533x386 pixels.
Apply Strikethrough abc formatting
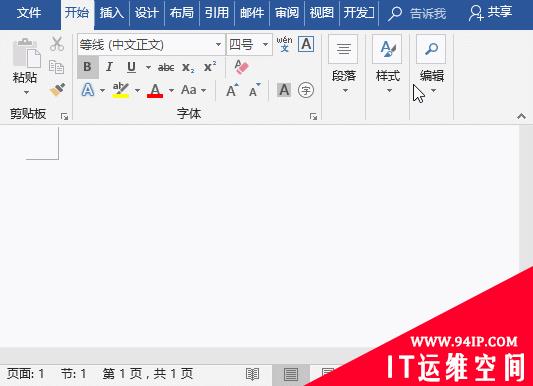click(x=166, y=67)
